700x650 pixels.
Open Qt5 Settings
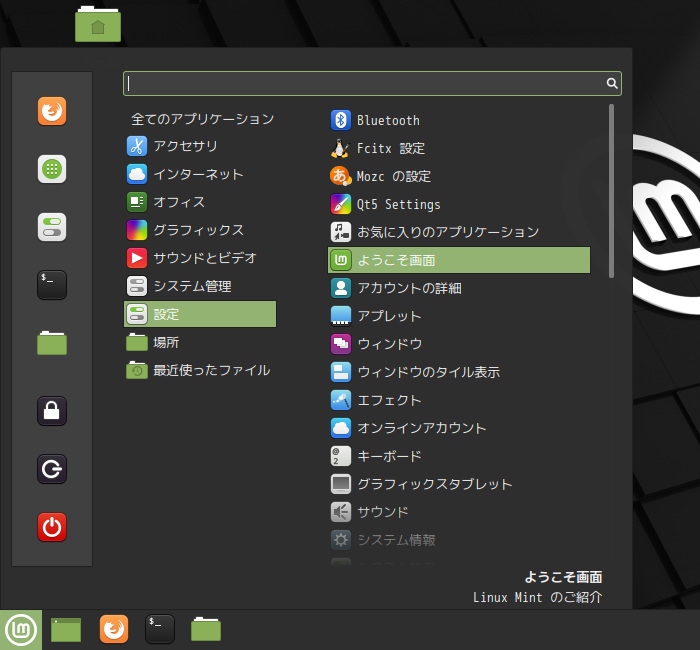coord(459,204)
